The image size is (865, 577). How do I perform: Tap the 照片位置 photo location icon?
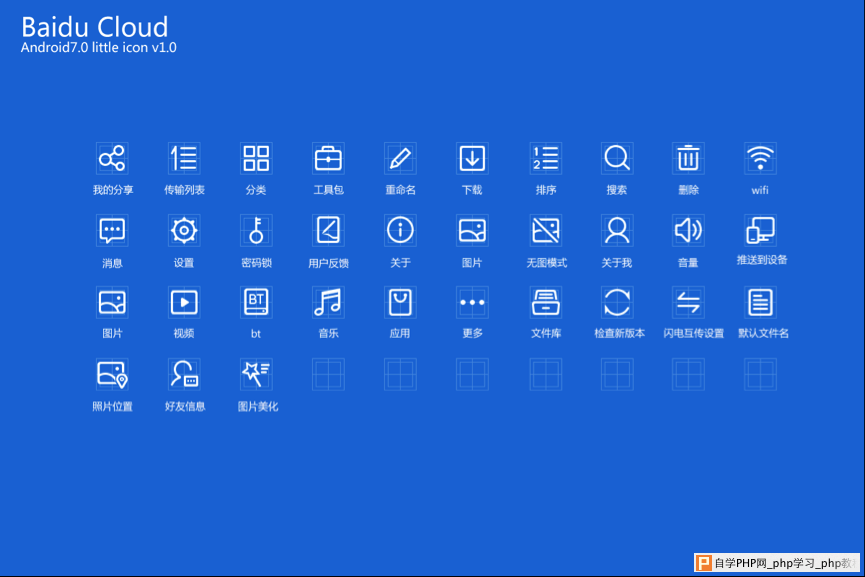tap(112, 375)
